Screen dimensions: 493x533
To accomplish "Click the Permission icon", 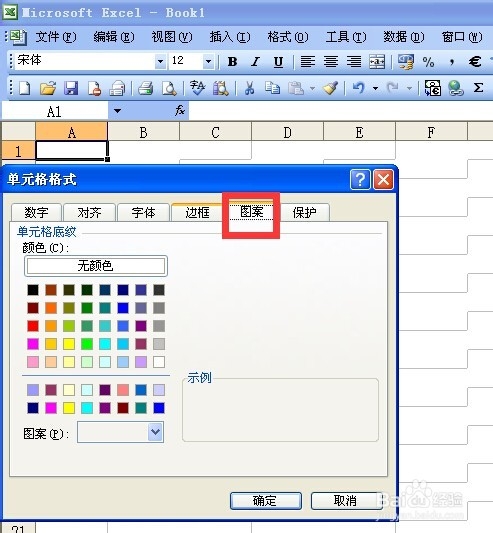I will pyautogui.click(x=94, y=88).
